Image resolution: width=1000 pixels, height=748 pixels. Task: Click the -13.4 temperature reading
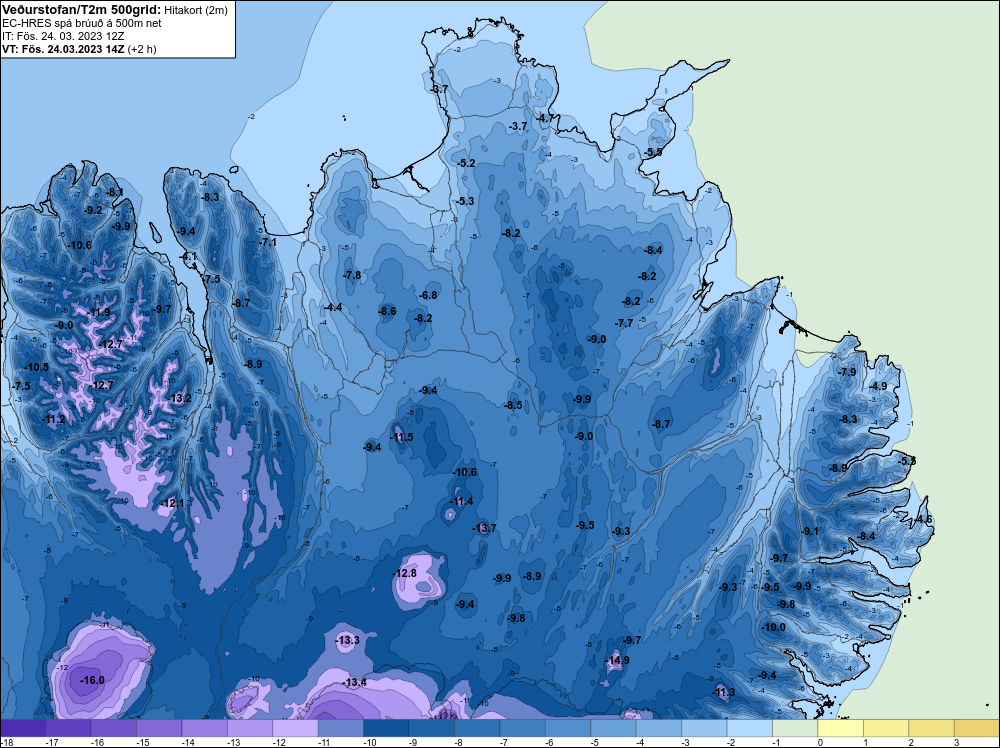coord(355,682)
